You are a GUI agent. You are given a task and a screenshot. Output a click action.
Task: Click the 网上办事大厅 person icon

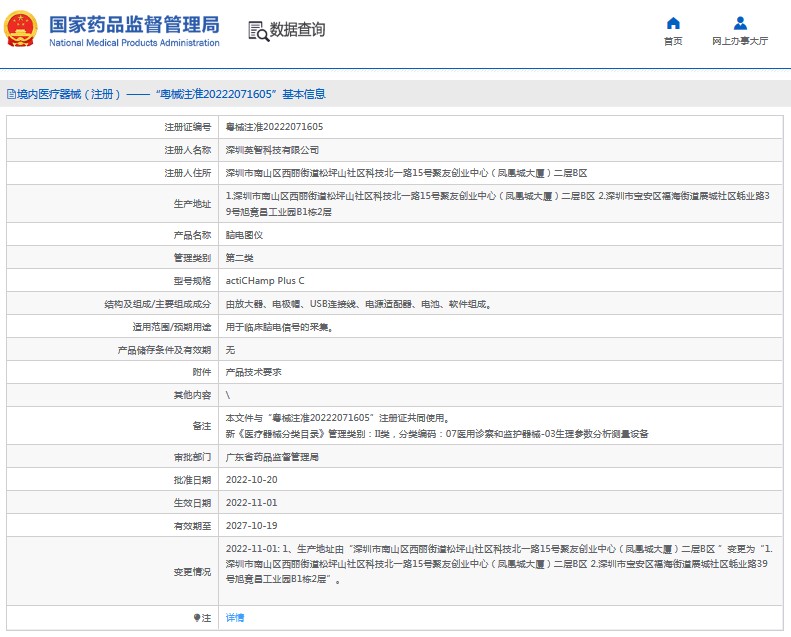coord(740,23)
